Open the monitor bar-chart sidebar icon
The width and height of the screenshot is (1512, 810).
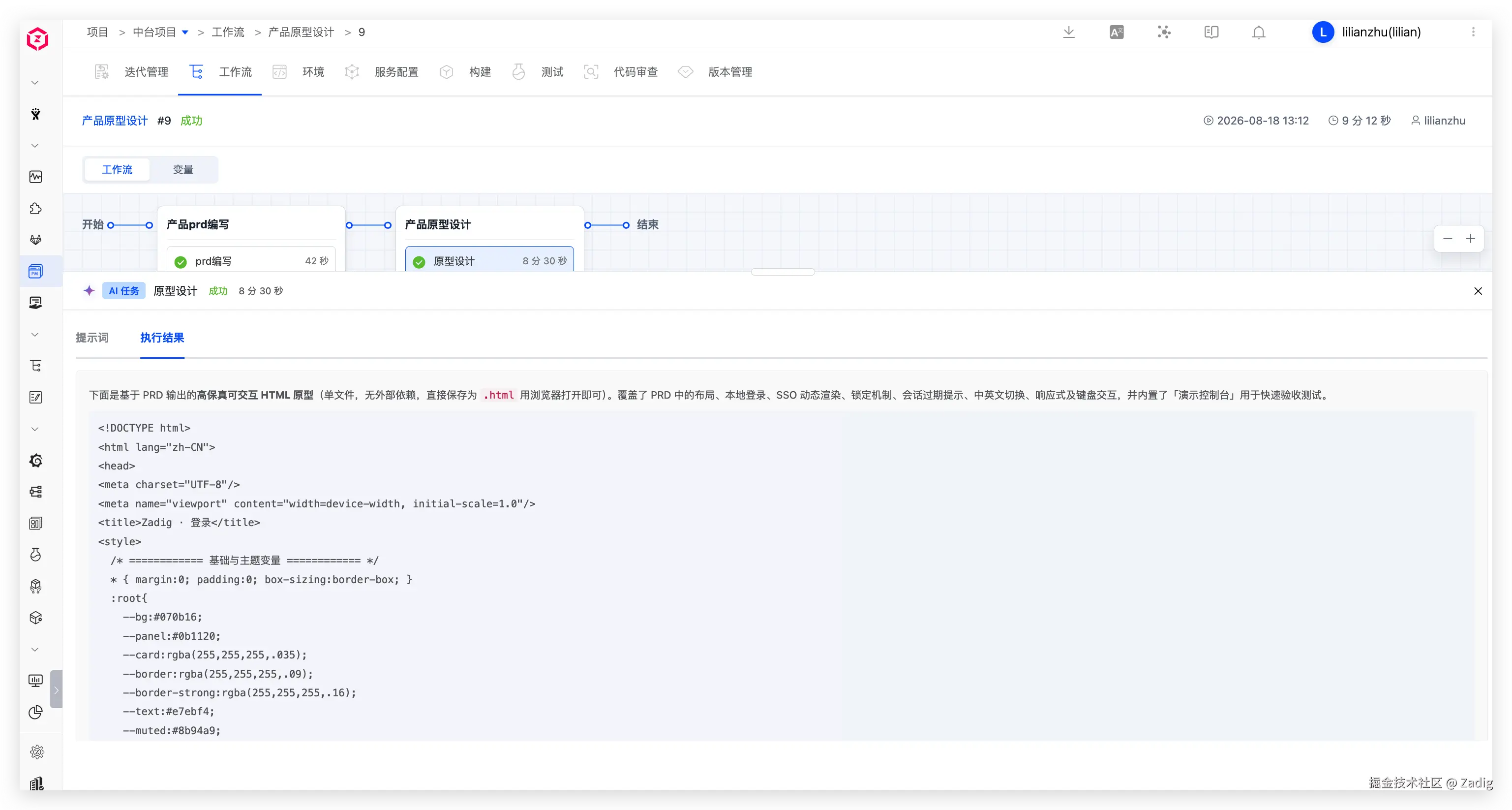[x=36, y=681]
